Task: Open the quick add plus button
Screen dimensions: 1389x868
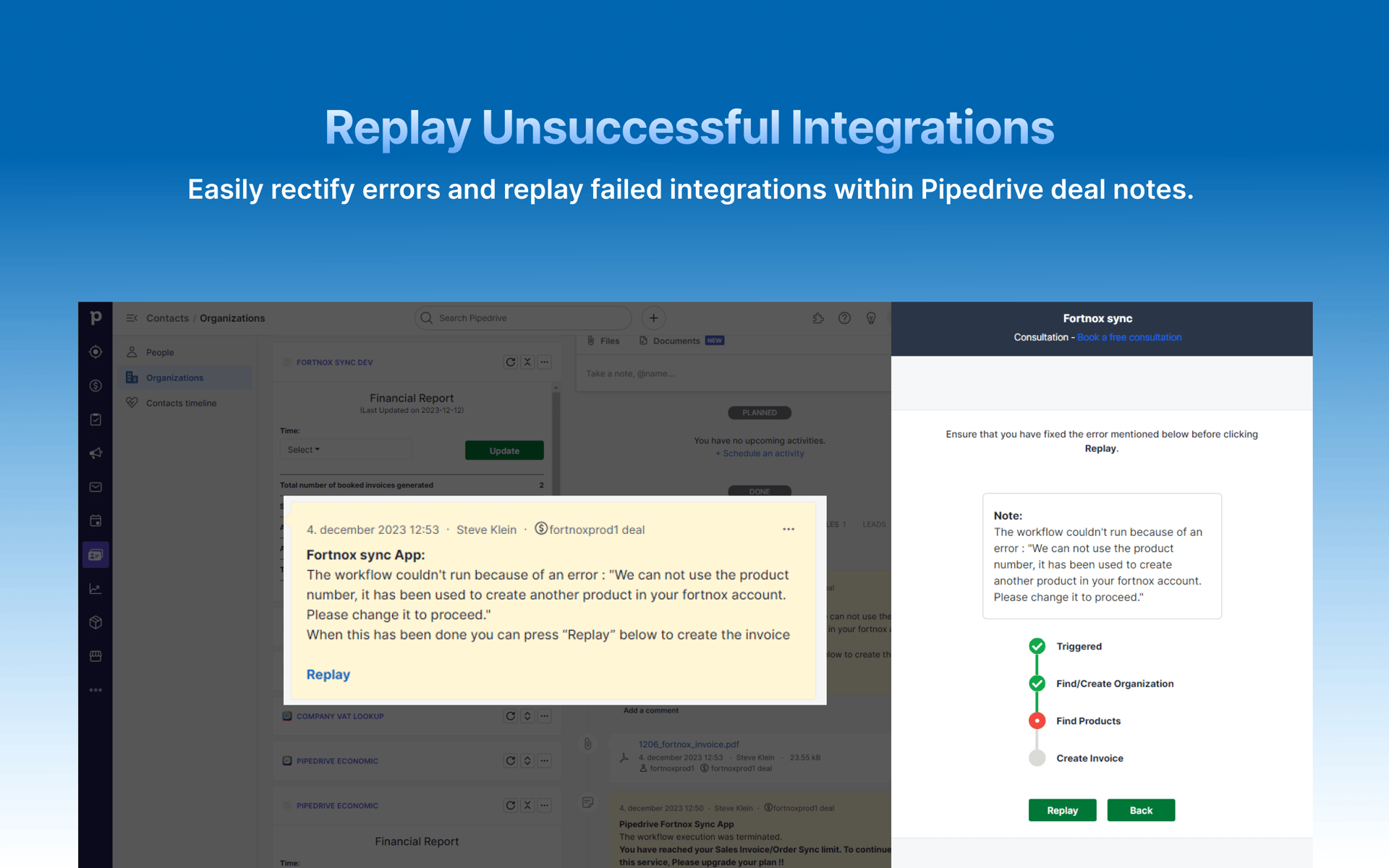Action: click(x=653, y=318)
